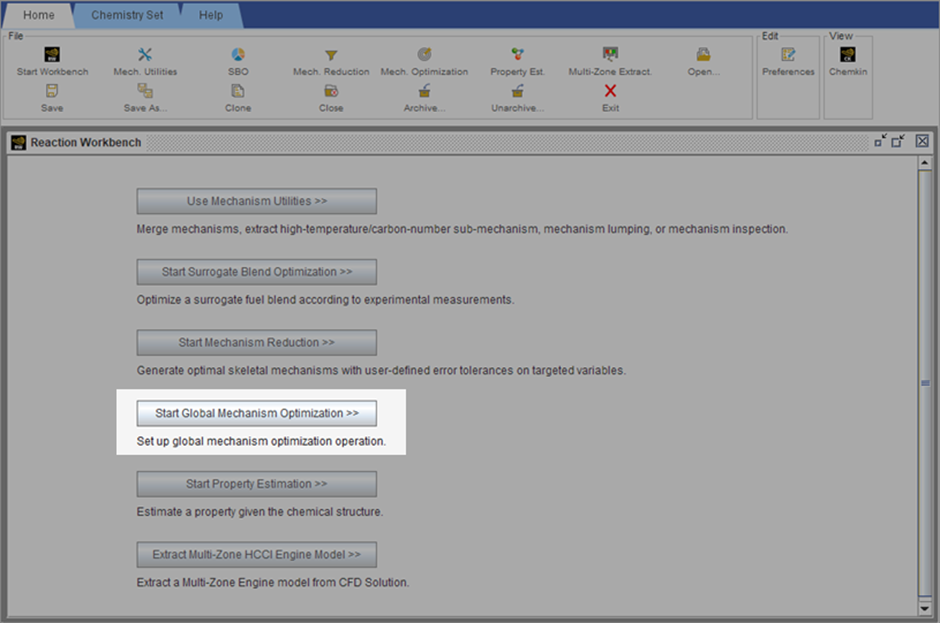Click 'Estimate a property given the chemical structure.'
Image resolution: width=940 pixels, height=623 pixels.
tap(260, 512)
